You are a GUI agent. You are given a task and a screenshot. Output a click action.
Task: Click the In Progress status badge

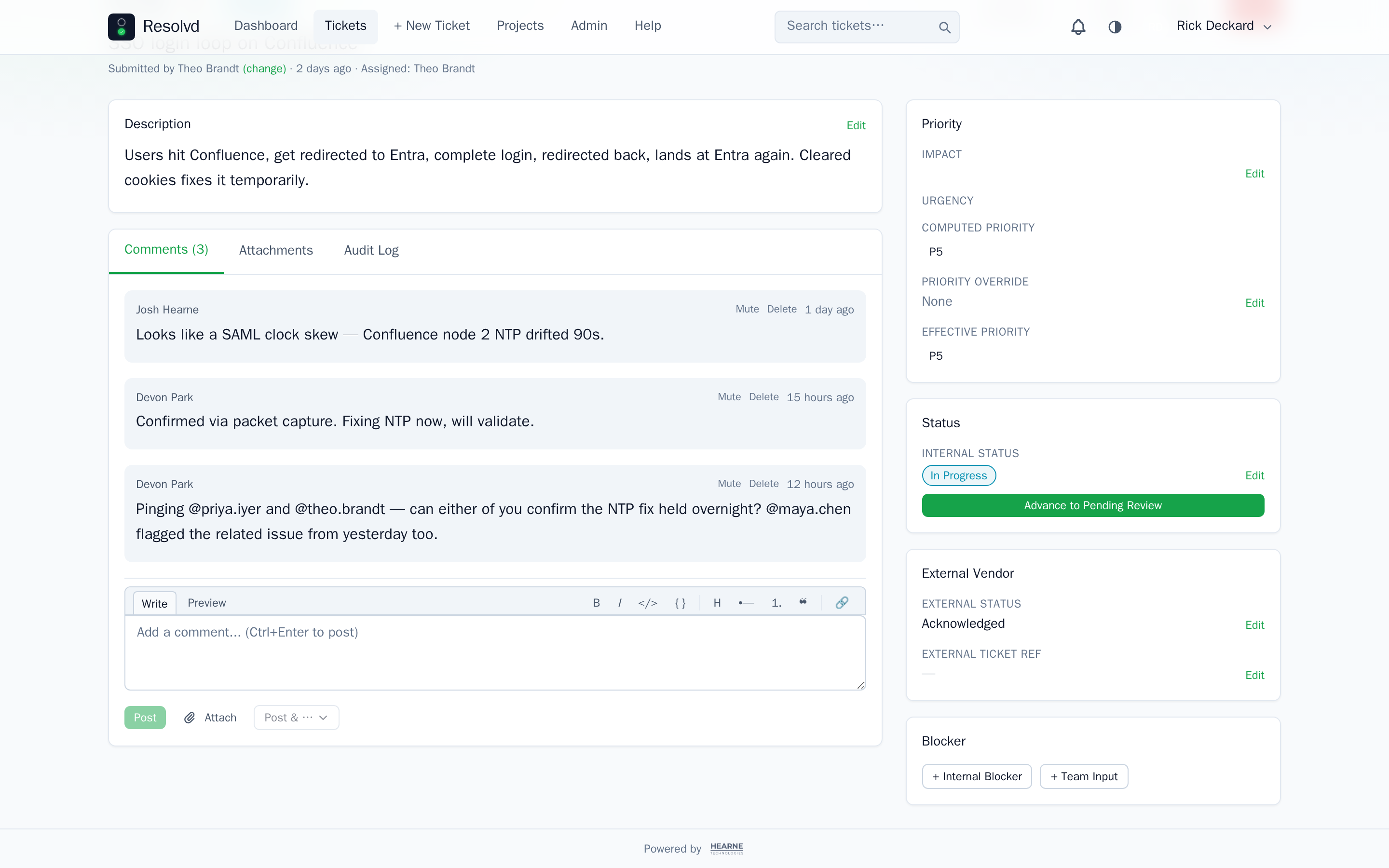coord(958,475)
